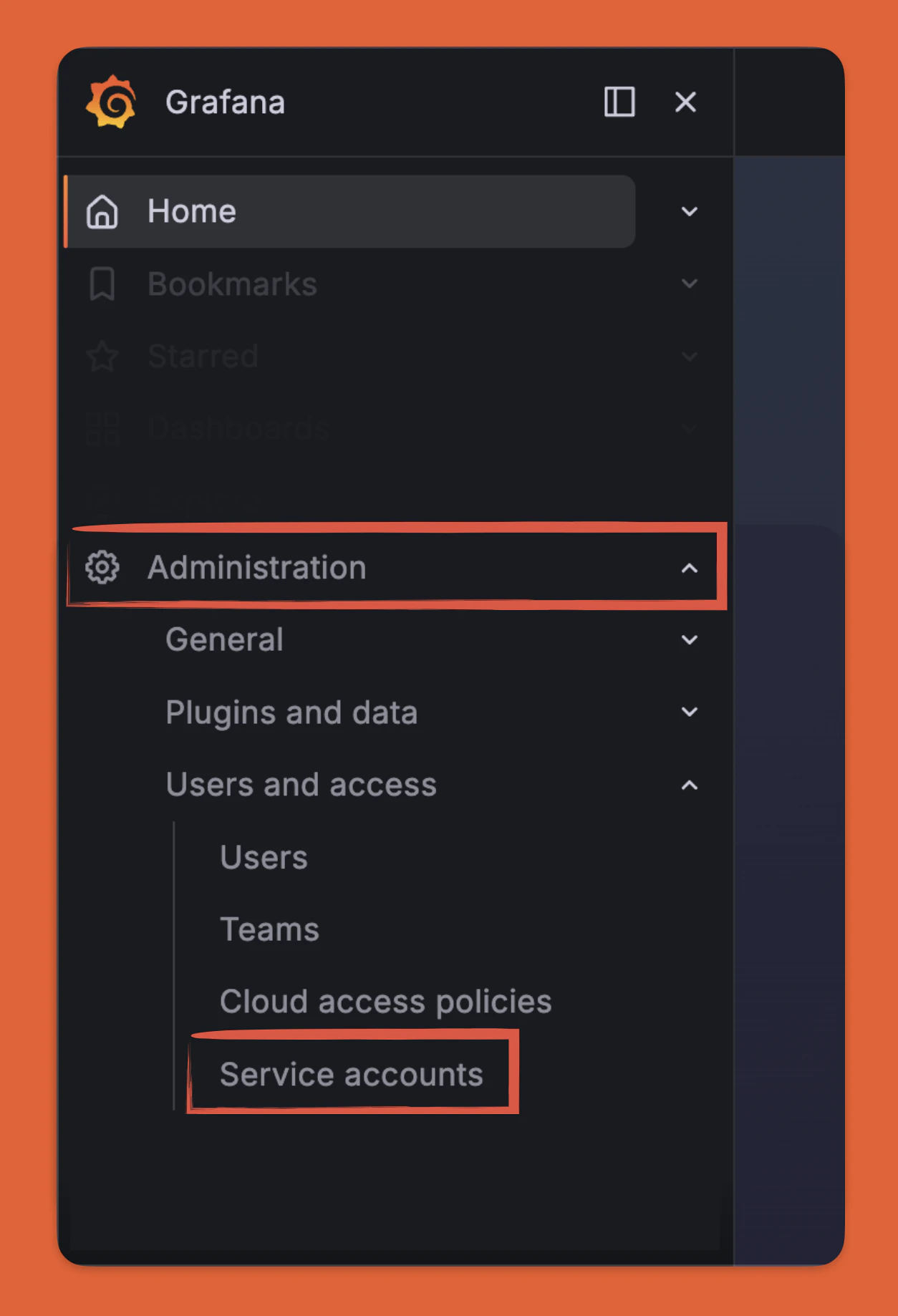This screenshot has width=898, height=1316.
Task: Open the Administration section
Action: coord(256,567)
